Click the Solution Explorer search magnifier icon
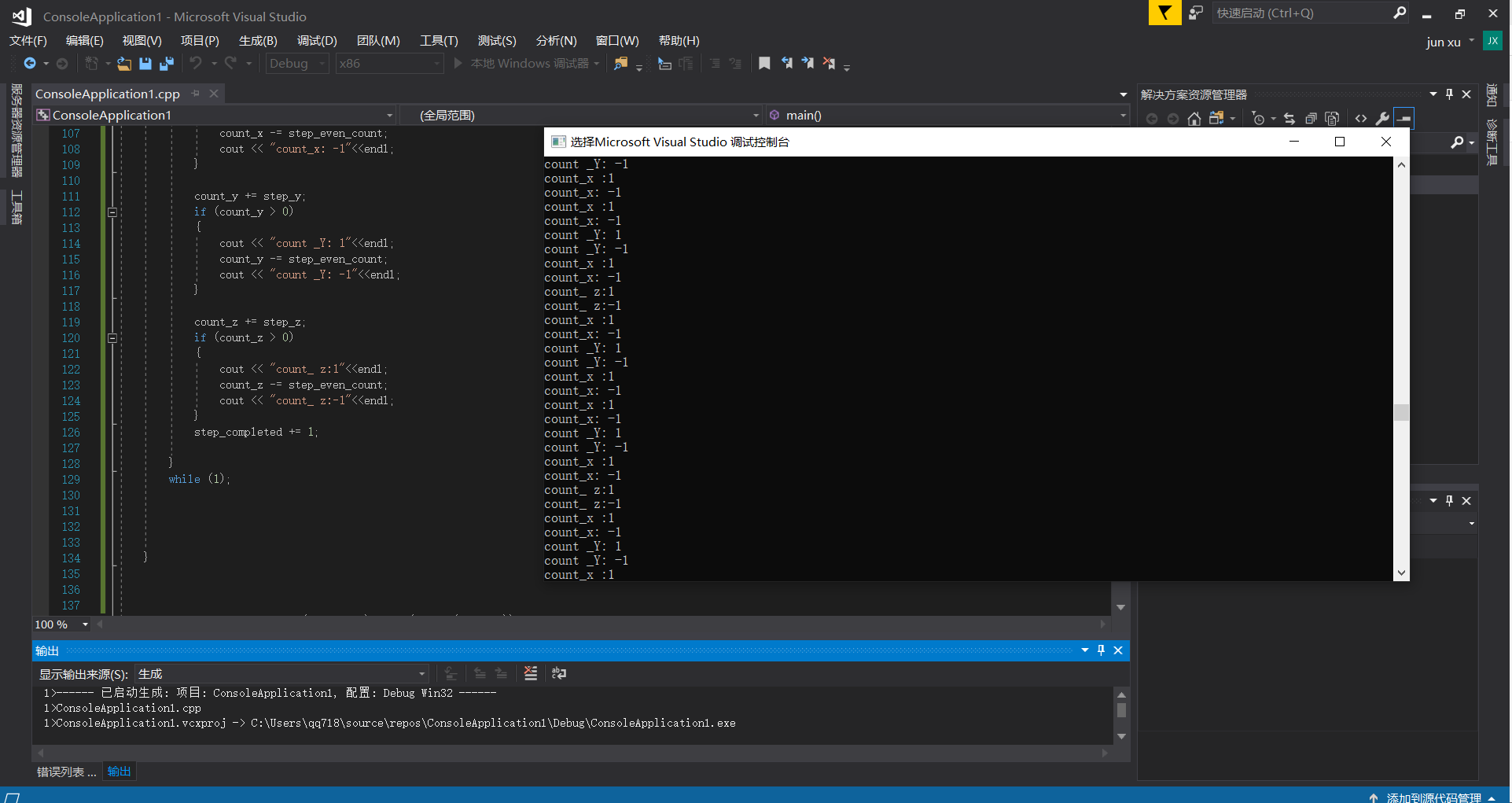The image size is (1512, 803). [1457, 142]
